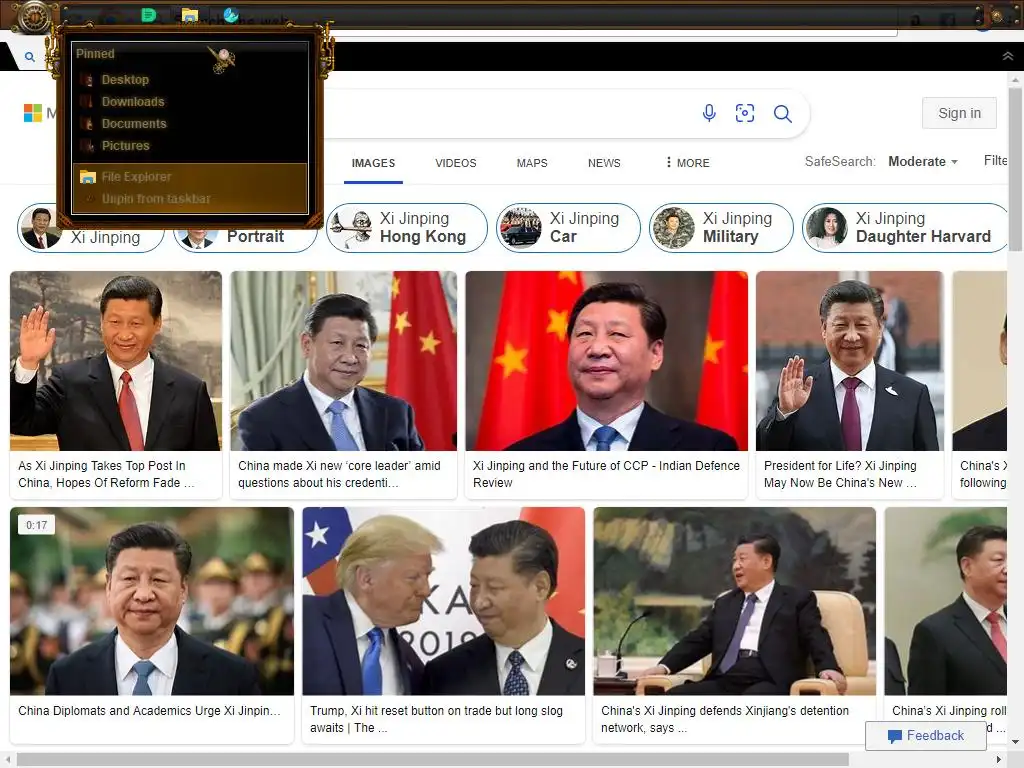
Task: Click the scroll up arrow at top right
Action: pos(1015,79)
